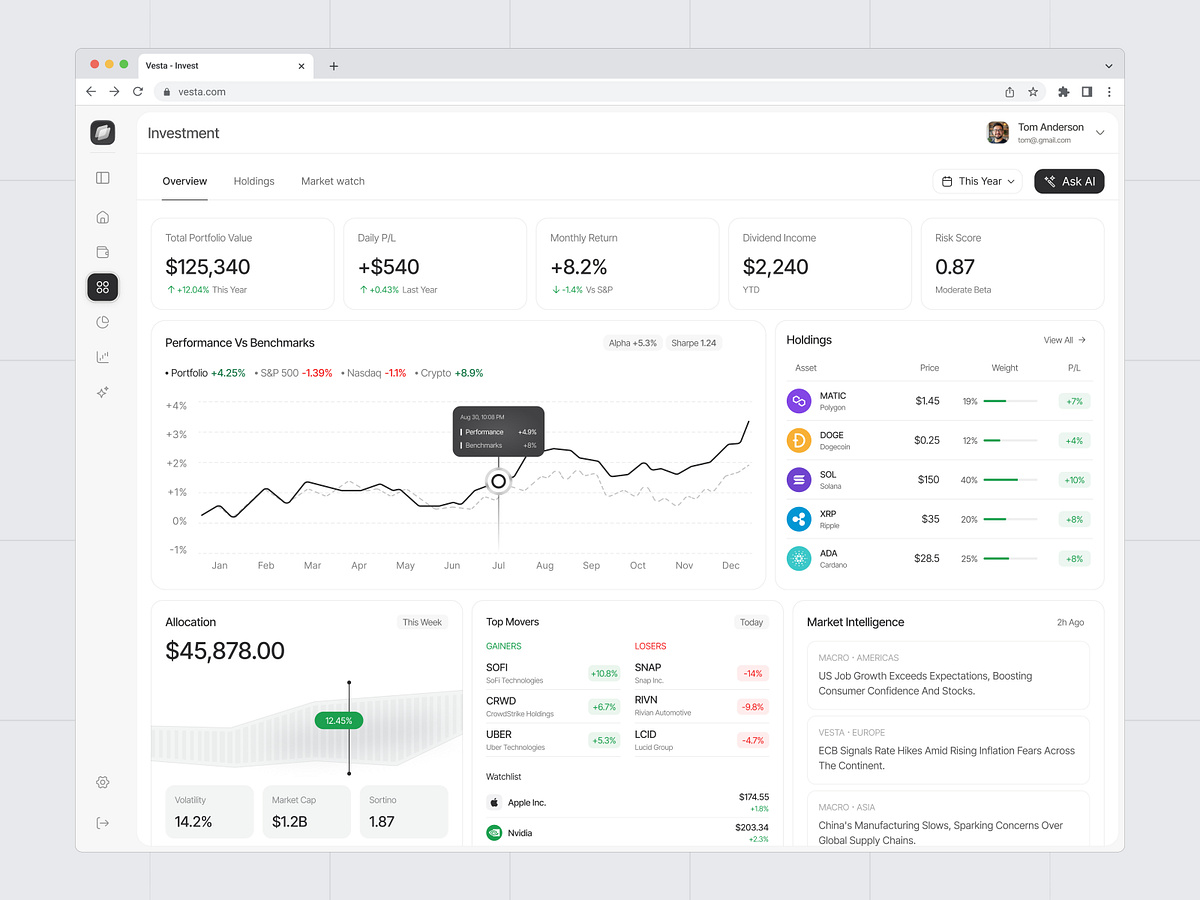1200x900 pixels.
Task: Click the logout icon in sidebar
Action: pyautogui.click(x=102, y=823)
